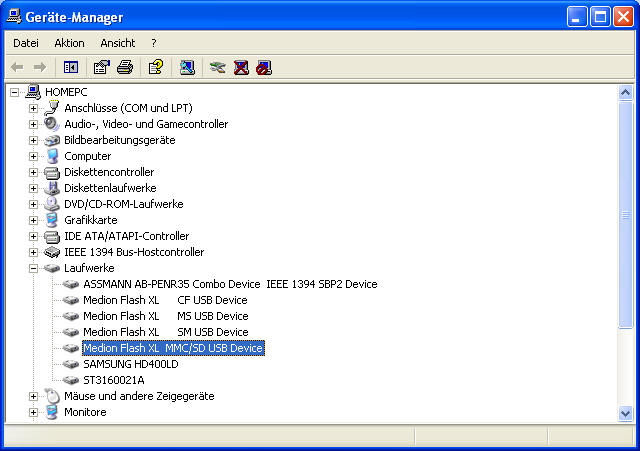This screenshot has width=640, height=451.
Task: Select the SAMSUNG HD400LD text label
Action: pyautogui.click(x=131, y=364)
